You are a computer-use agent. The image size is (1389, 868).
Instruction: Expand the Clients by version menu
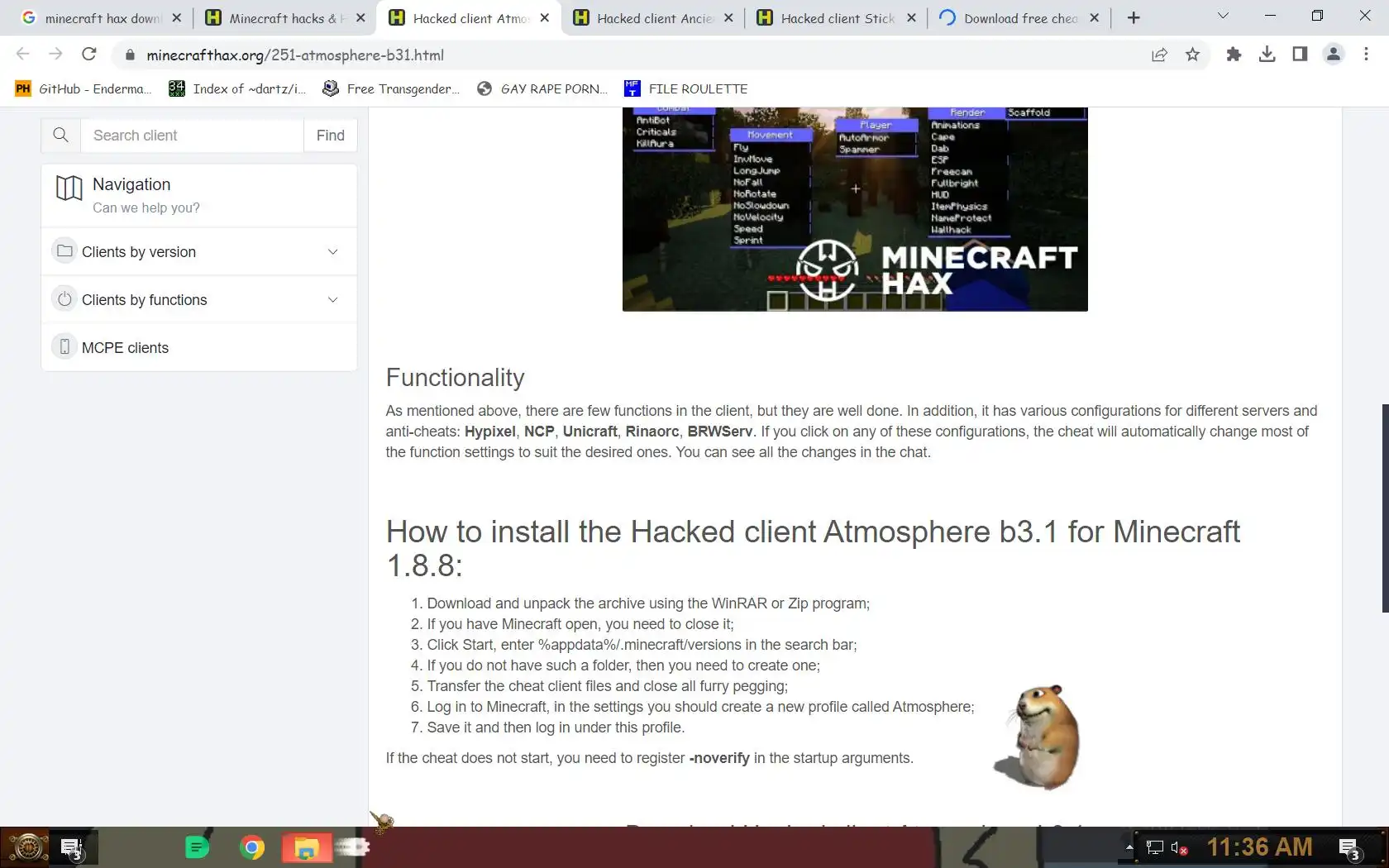click(x=199, y=252)
